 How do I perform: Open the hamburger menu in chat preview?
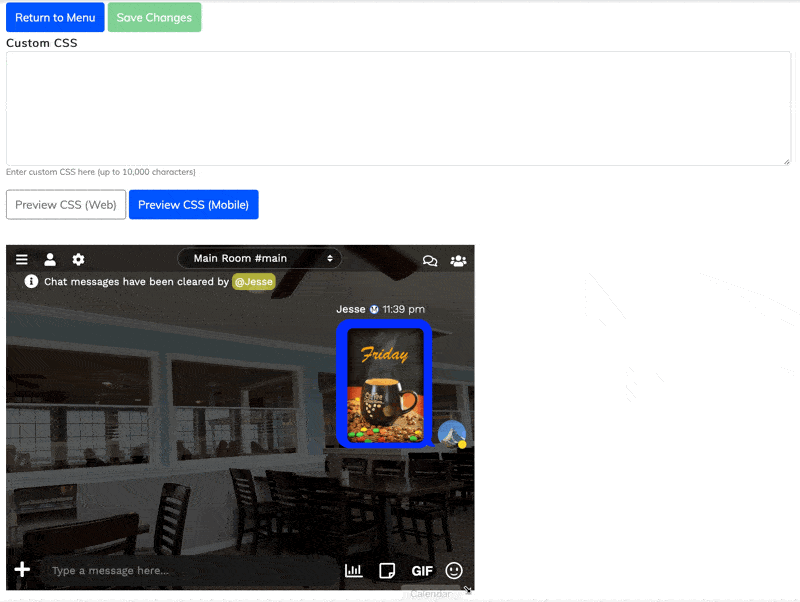tap(22, 260)
